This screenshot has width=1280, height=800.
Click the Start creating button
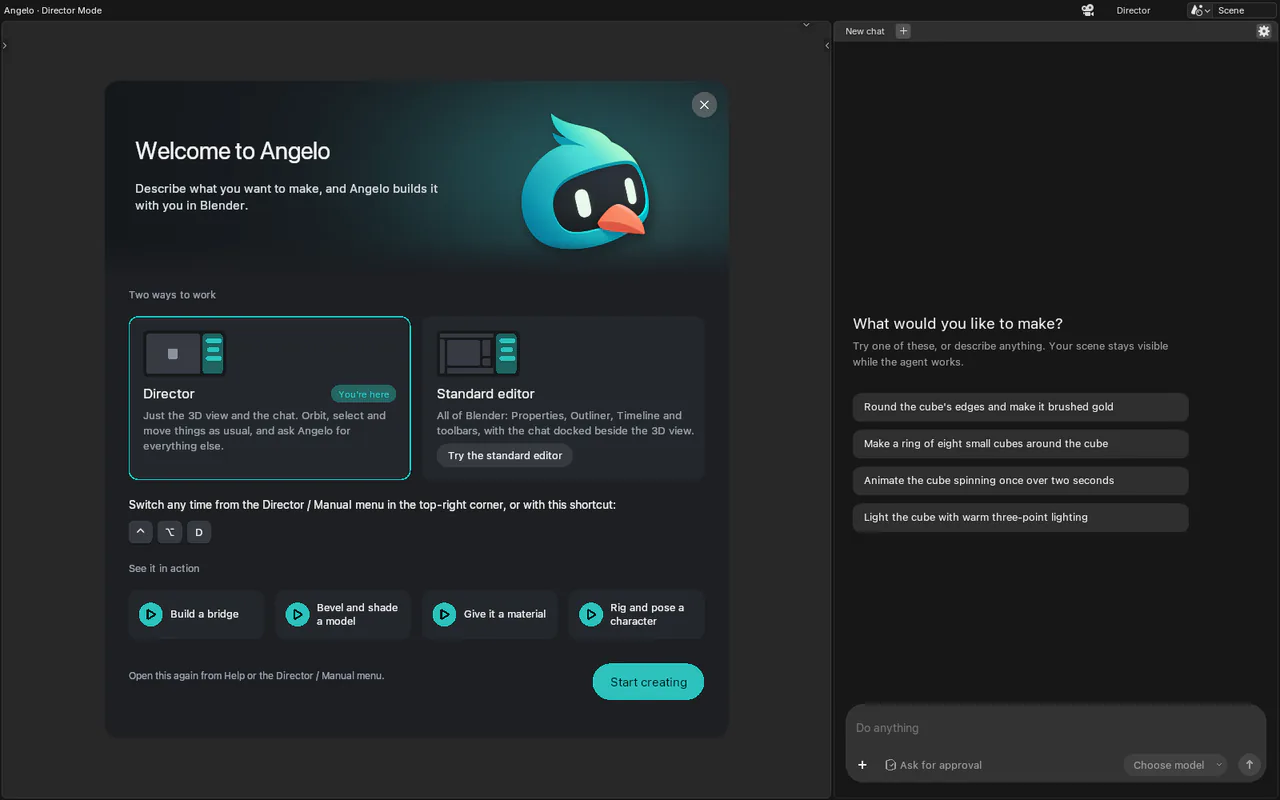pyautogui.click(x=648, y=682)
